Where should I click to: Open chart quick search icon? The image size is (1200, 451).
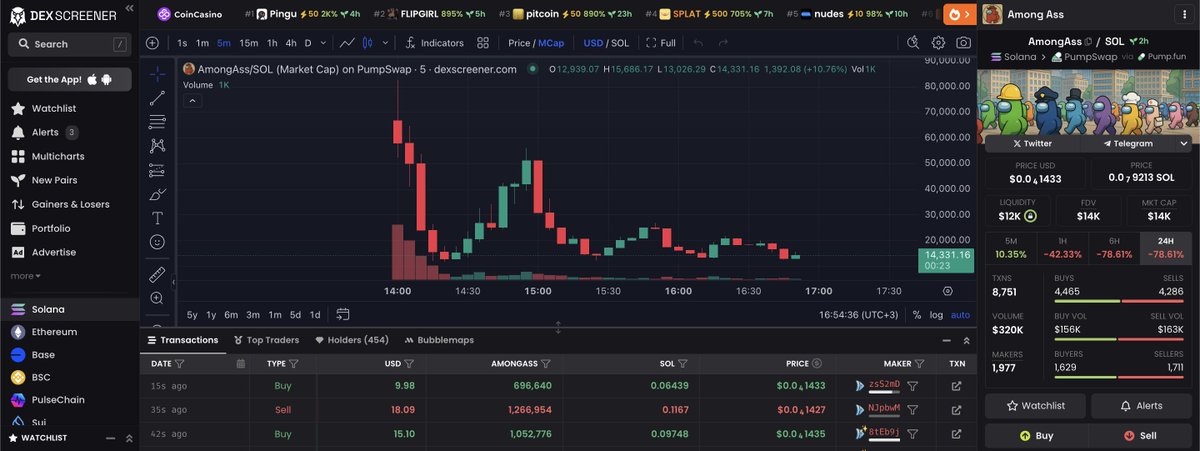click(913, 43)
